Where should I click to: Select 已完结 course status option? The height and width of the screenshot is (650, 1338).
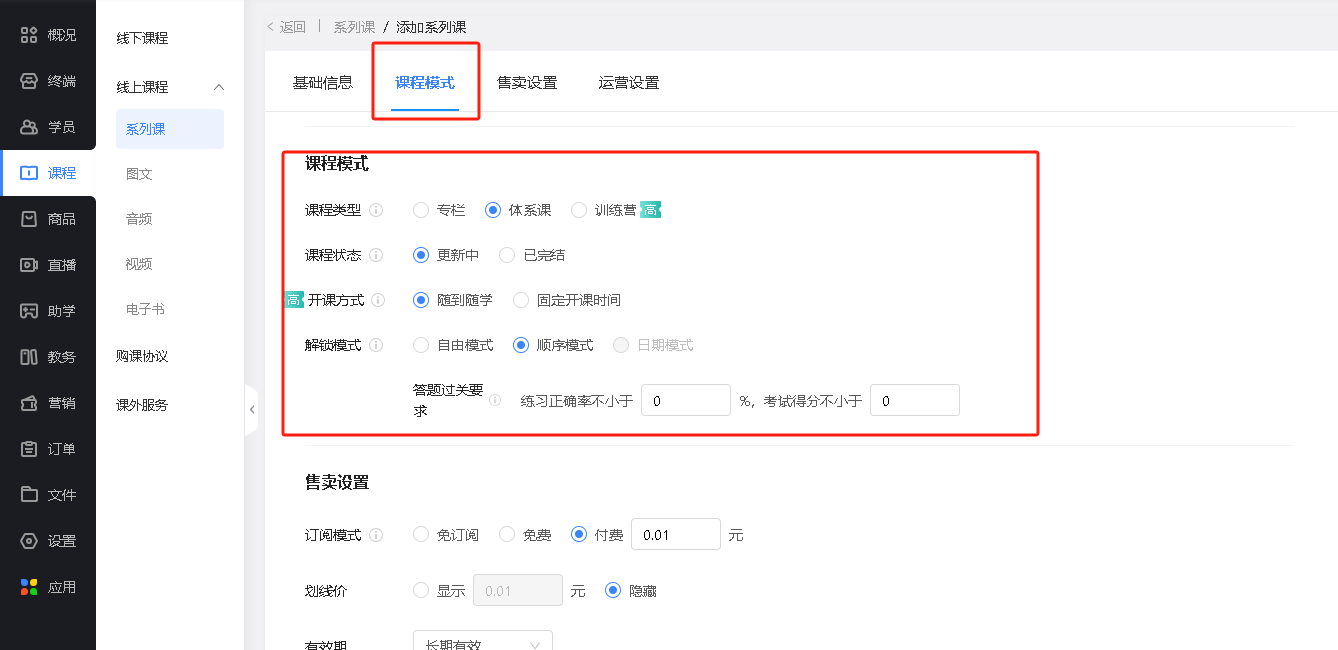pos(508,255)
